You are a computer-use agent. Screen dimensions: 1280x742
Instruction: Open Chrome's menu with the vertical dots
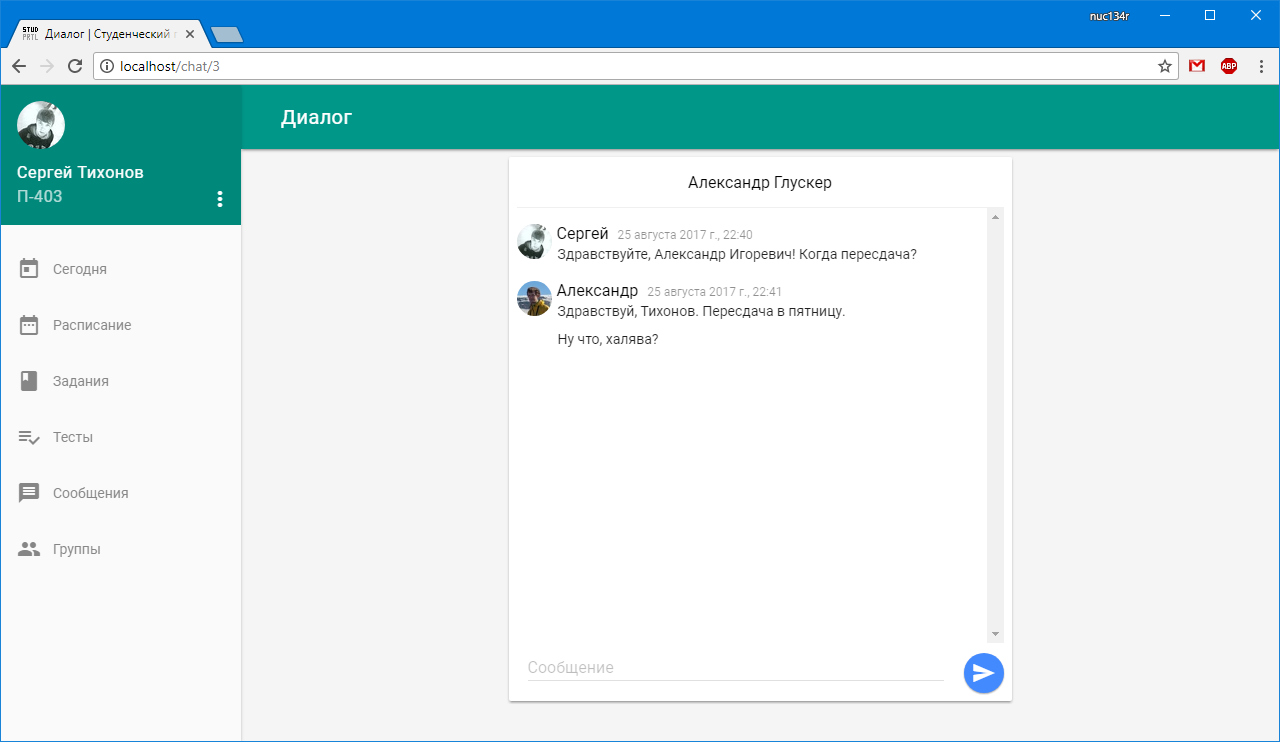coord(1261,66)
